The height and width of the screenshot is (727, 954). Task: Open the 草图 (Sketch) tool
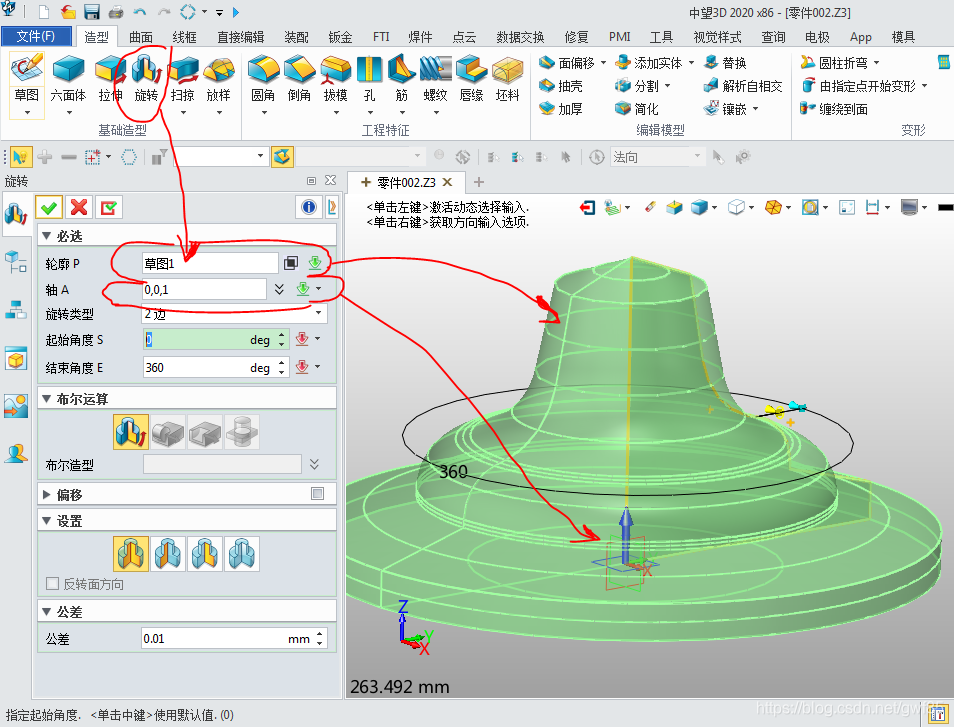tap(27, 74)
